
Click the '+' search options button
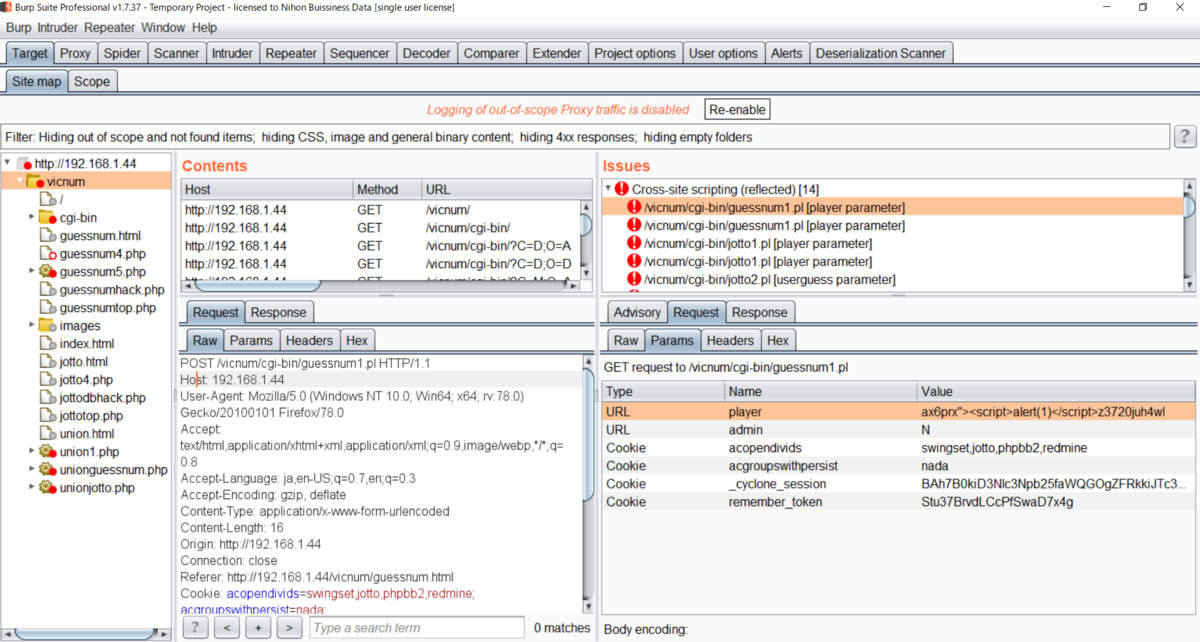[x=258, y=627]
